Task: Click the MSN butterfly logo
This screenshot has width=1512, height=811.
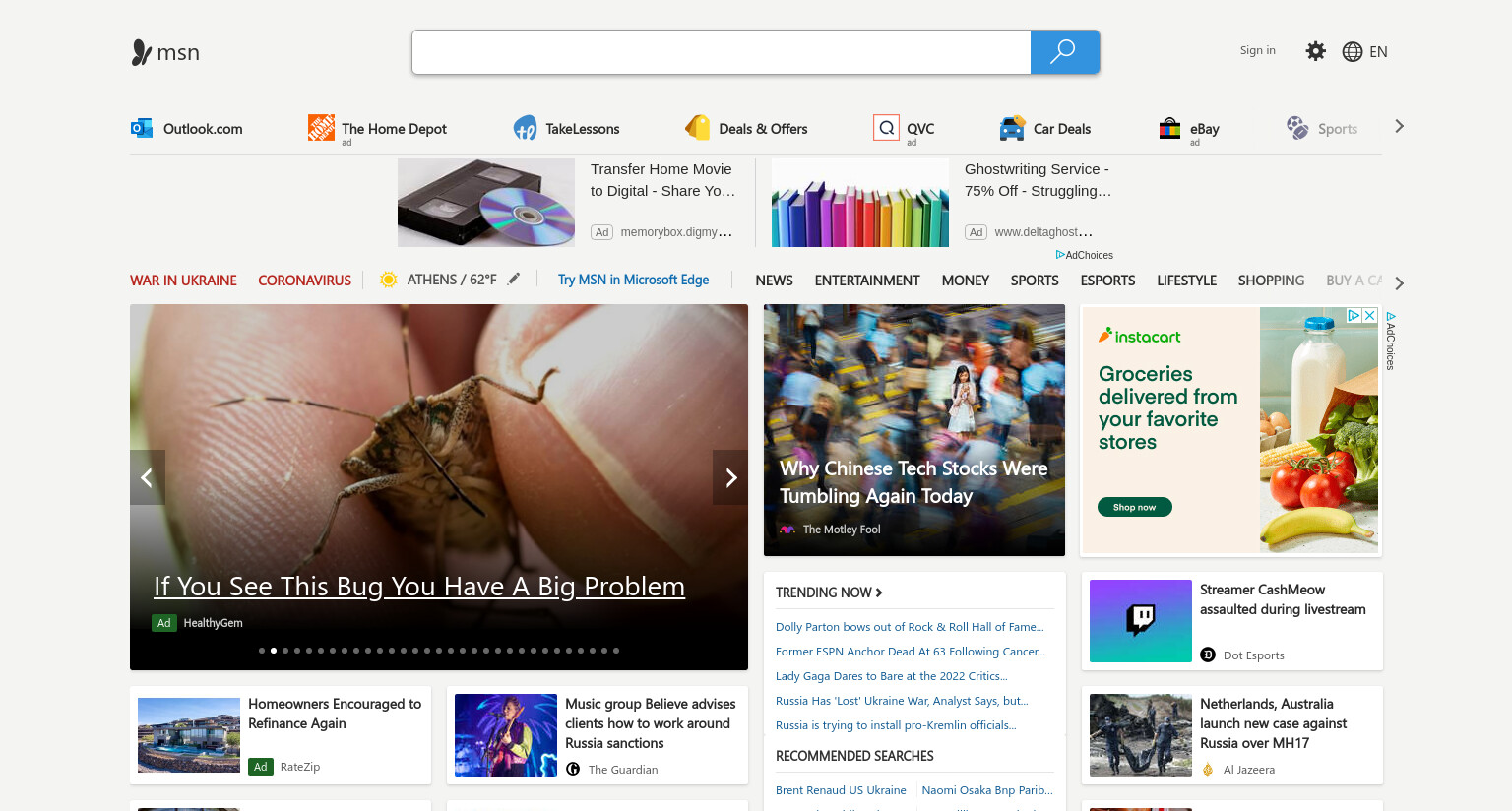Action: 141,52
